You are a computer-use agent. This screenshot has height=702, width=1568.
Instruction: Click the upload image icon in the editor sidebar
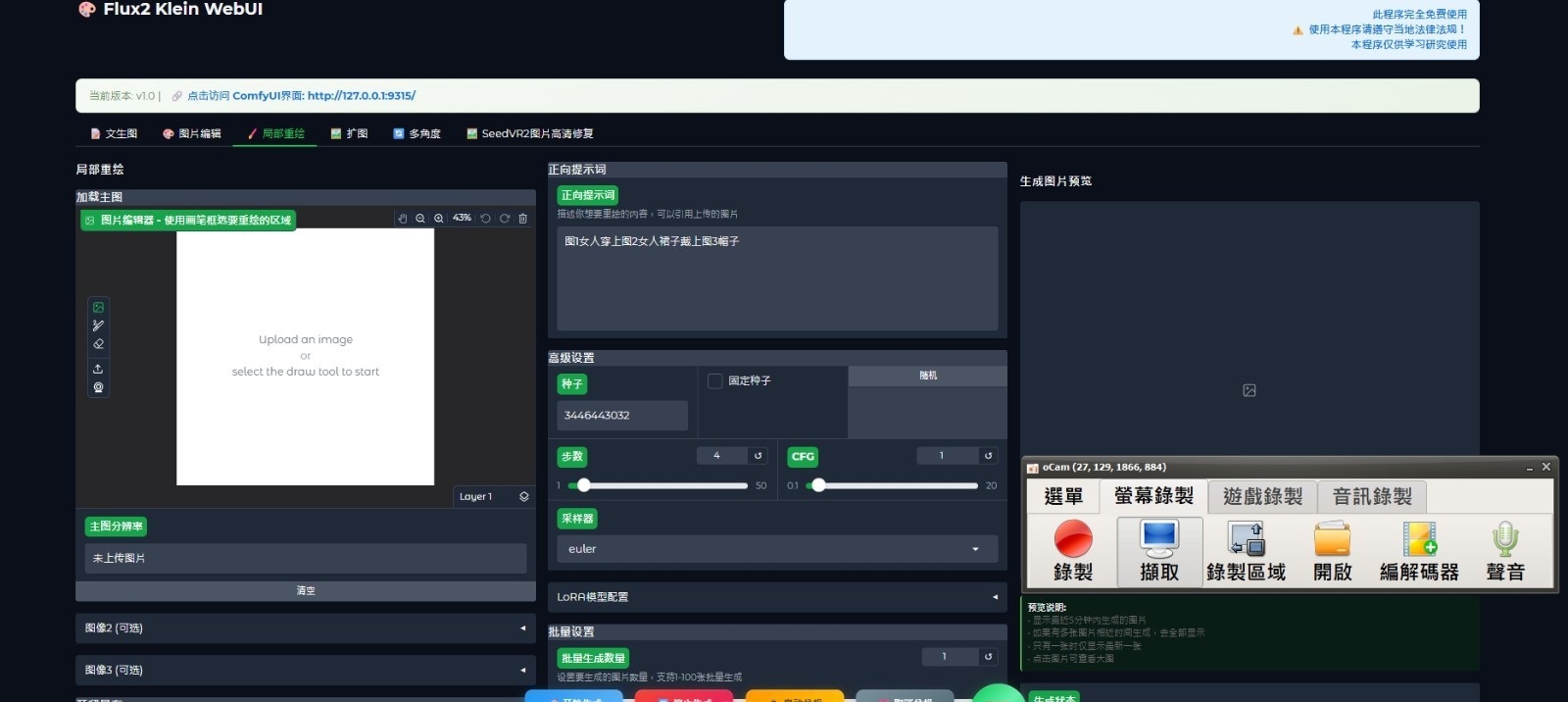tap(98, 369)
